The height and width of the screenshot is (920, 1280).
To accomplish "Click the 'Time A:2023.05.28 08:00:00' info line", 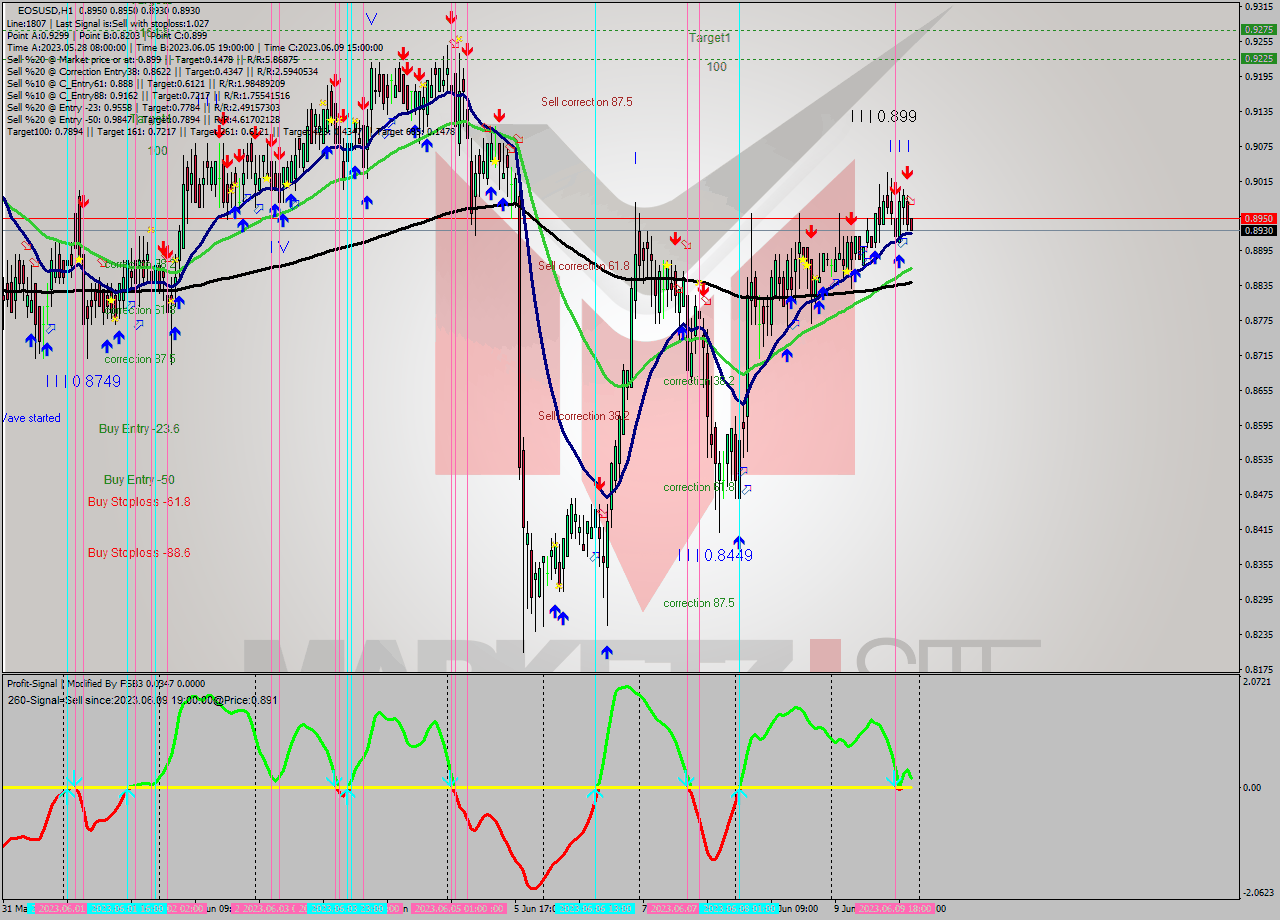I will (x=195, y=47).
